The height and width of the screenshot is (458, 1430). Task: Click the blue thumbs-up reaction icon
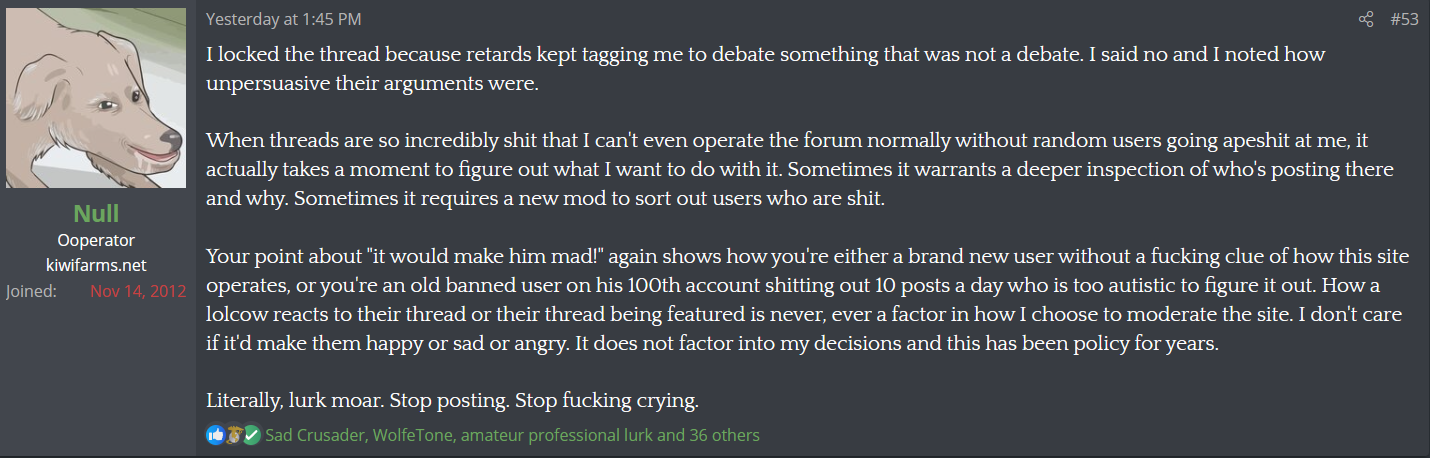[215, 435]
